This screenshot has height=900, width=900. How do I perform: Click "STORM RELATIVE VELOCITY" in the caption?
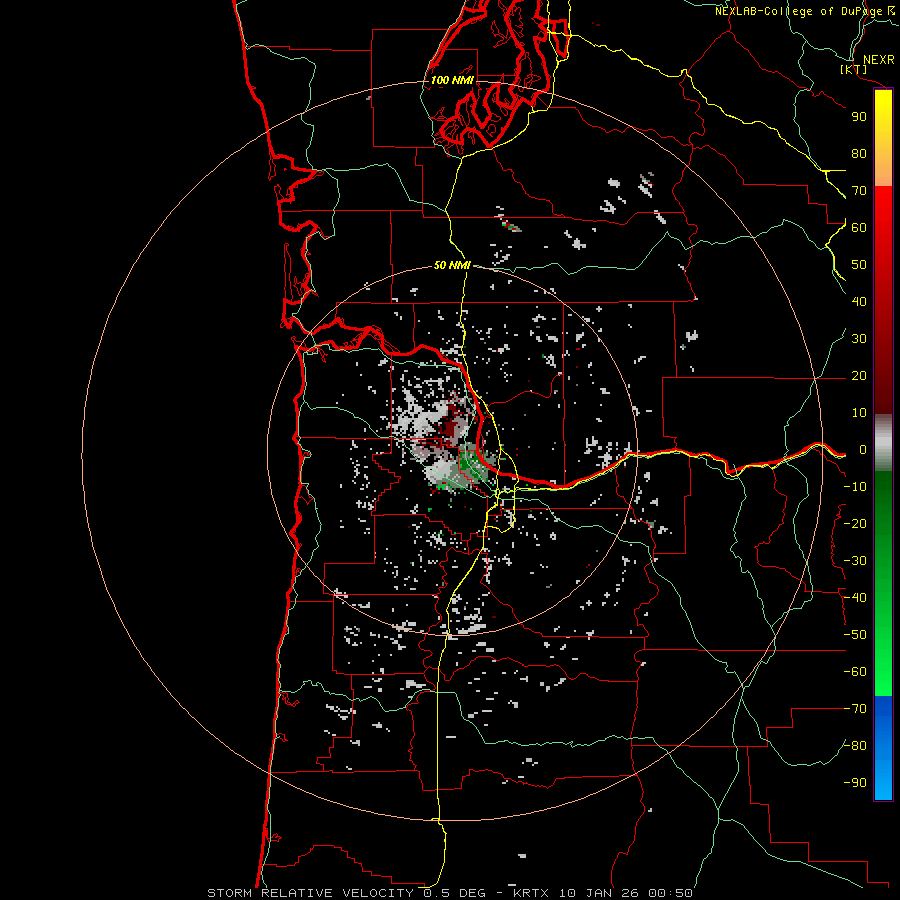click(x=310, y=893)
